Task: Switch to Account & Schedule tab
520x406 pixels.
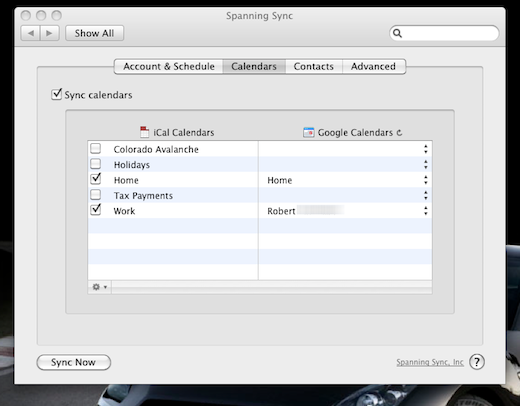Action: (x=169, y=66)
